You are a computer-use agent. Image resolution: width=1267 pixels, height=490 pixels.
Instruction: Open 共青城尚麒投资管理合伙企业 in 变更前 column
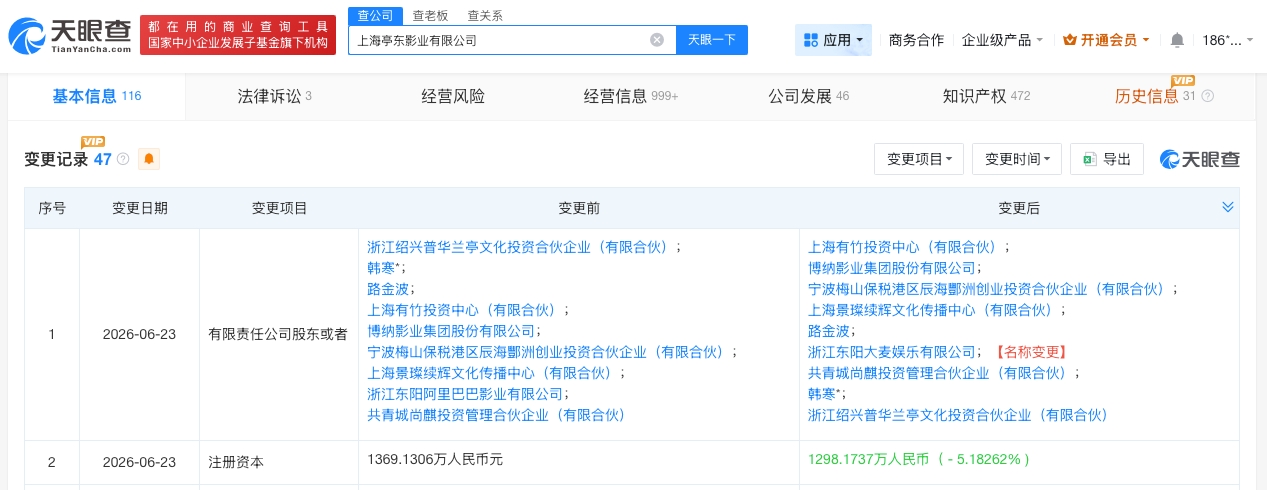(496, 415)
